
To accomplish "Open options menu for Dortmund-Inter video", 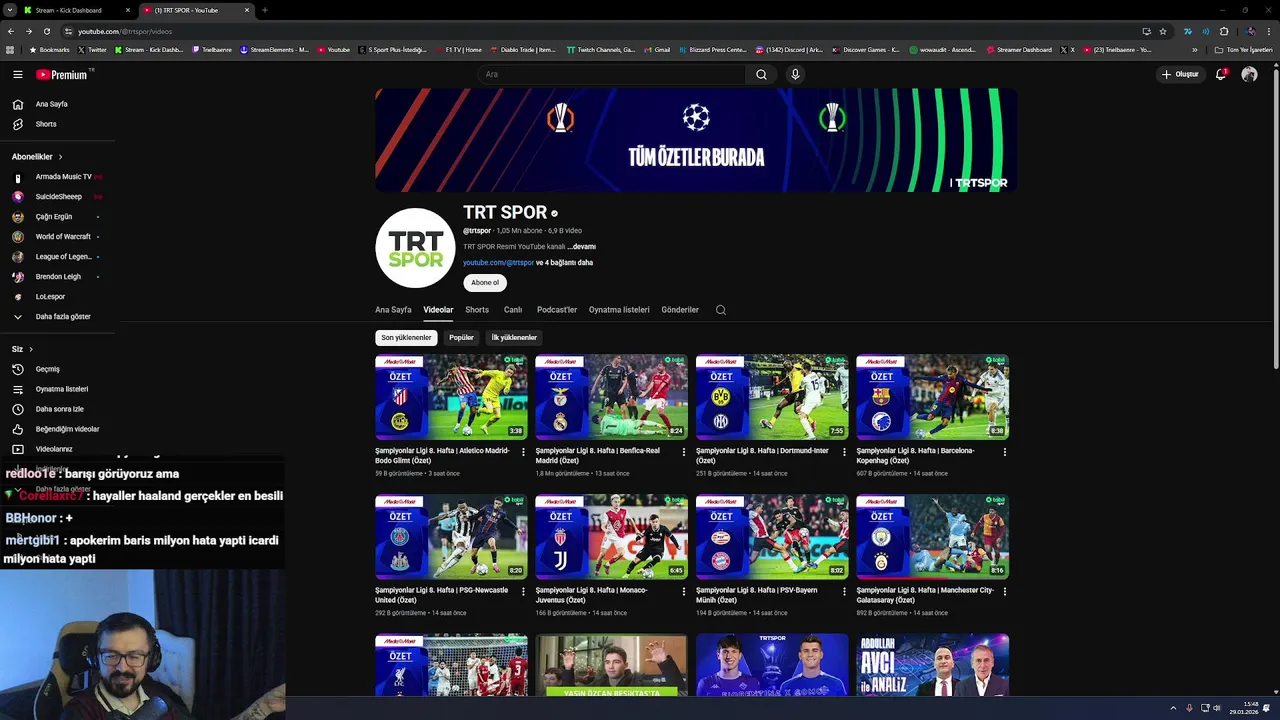I will pyautogui.click(x=844, y=452).
